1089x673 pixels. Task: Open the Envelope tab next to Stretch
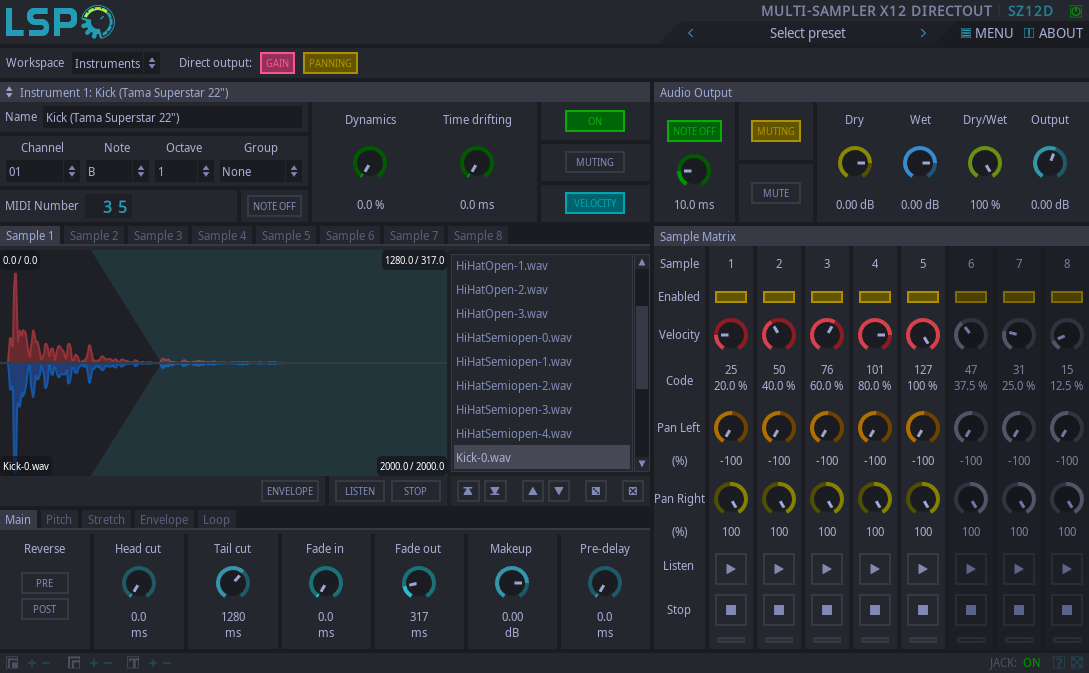click(163, 520)
